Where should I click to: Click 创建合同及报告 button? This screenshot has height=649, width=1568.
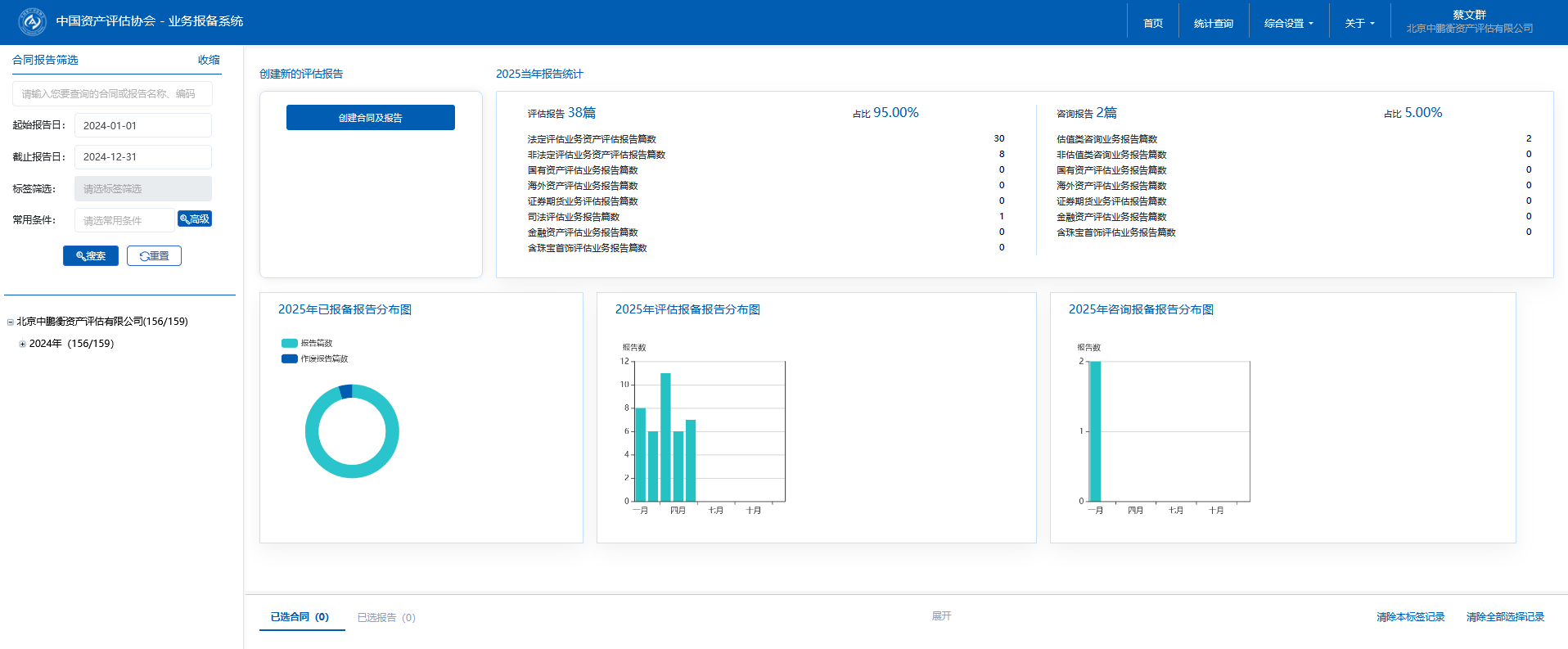(x=370, y=118)
